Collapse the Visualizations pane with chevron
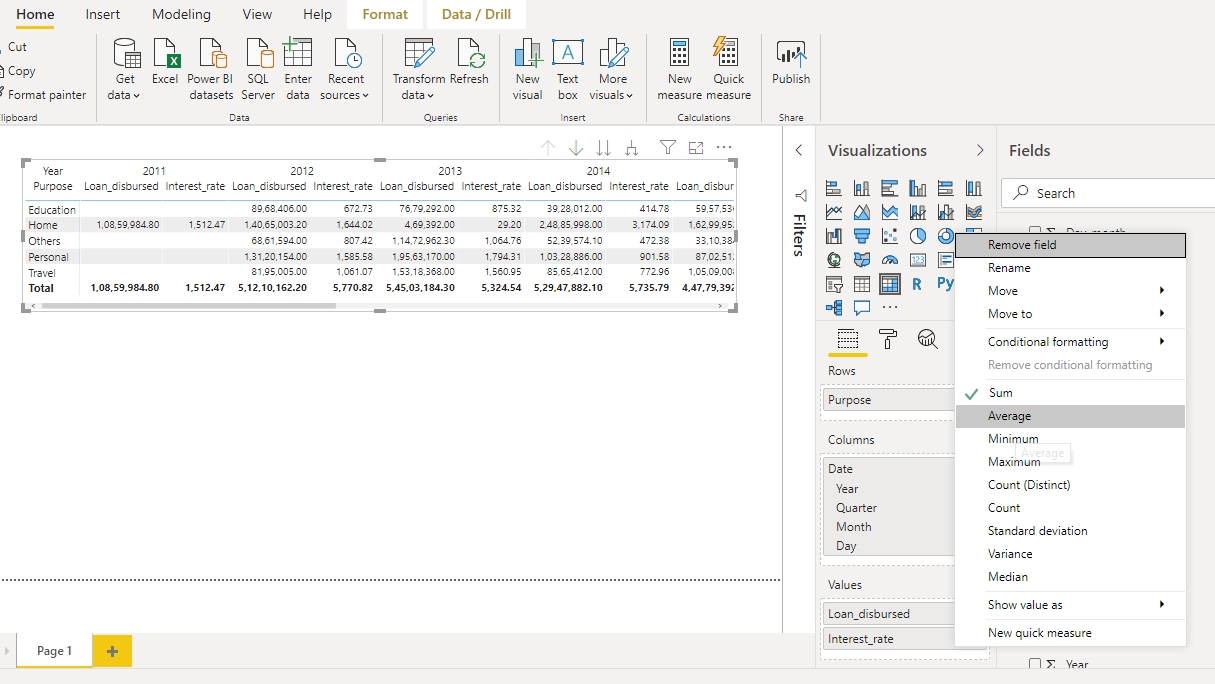This screenshot has width=1215, height=684. click(979, 151)
